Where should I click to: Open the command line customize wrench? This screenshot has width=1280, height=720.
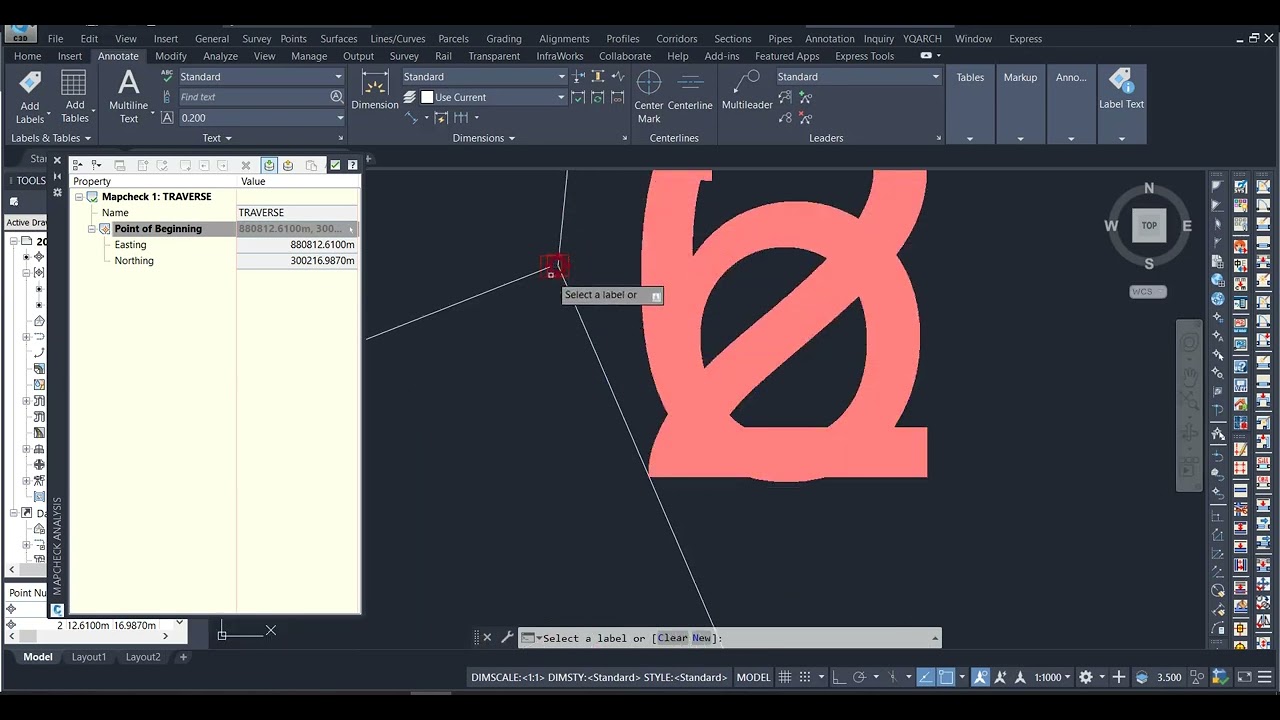click(x=507, y=638)
